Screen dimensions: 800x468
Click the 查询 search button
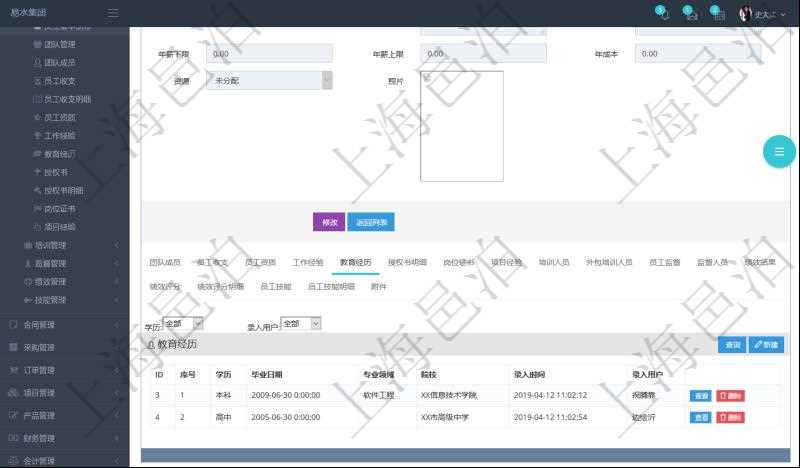[x=732, y=345]
